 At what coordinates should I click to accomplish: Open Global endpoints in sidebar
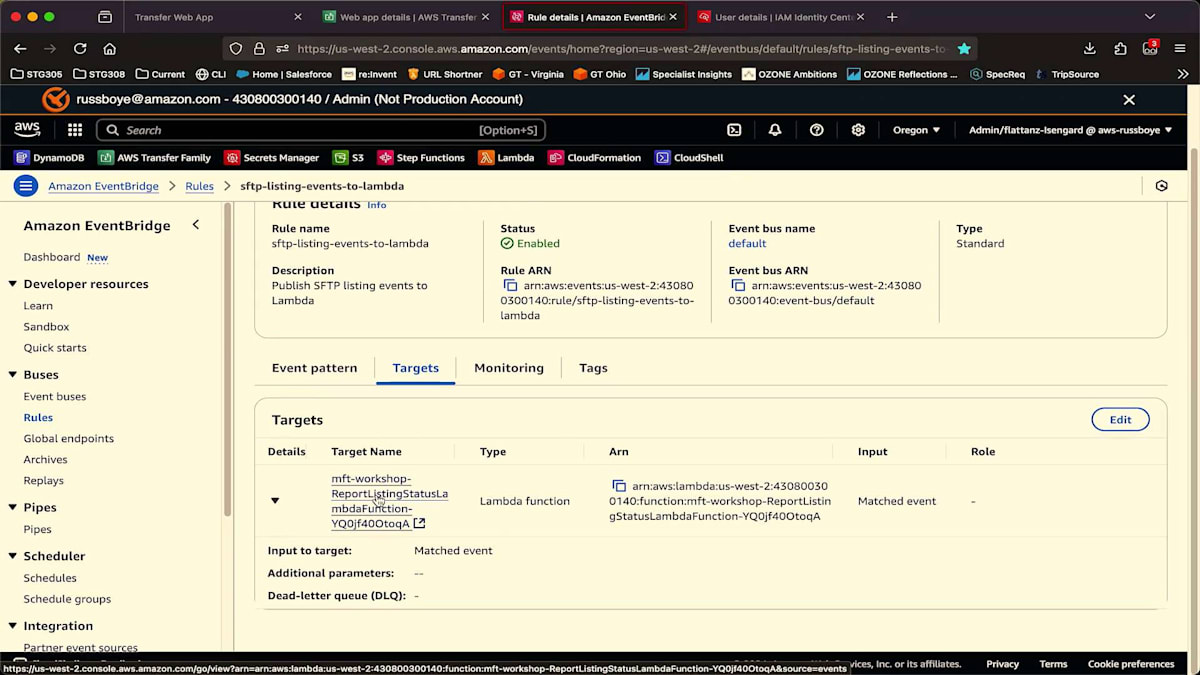point(69,439)
